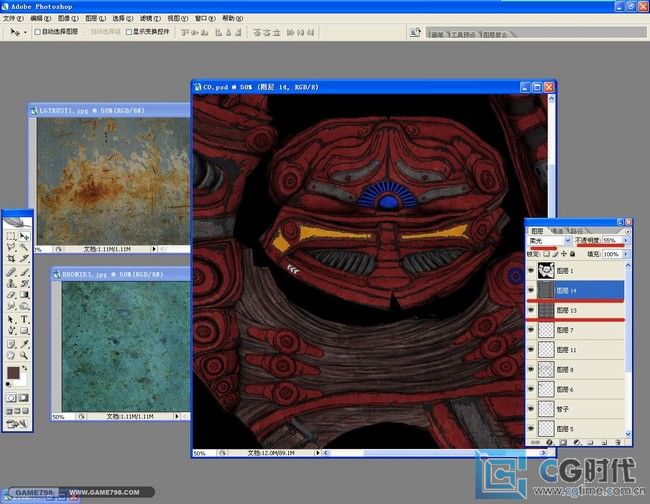Click the background color swatch
Screen dimensions: 650x504
click(x=22, y=380)
